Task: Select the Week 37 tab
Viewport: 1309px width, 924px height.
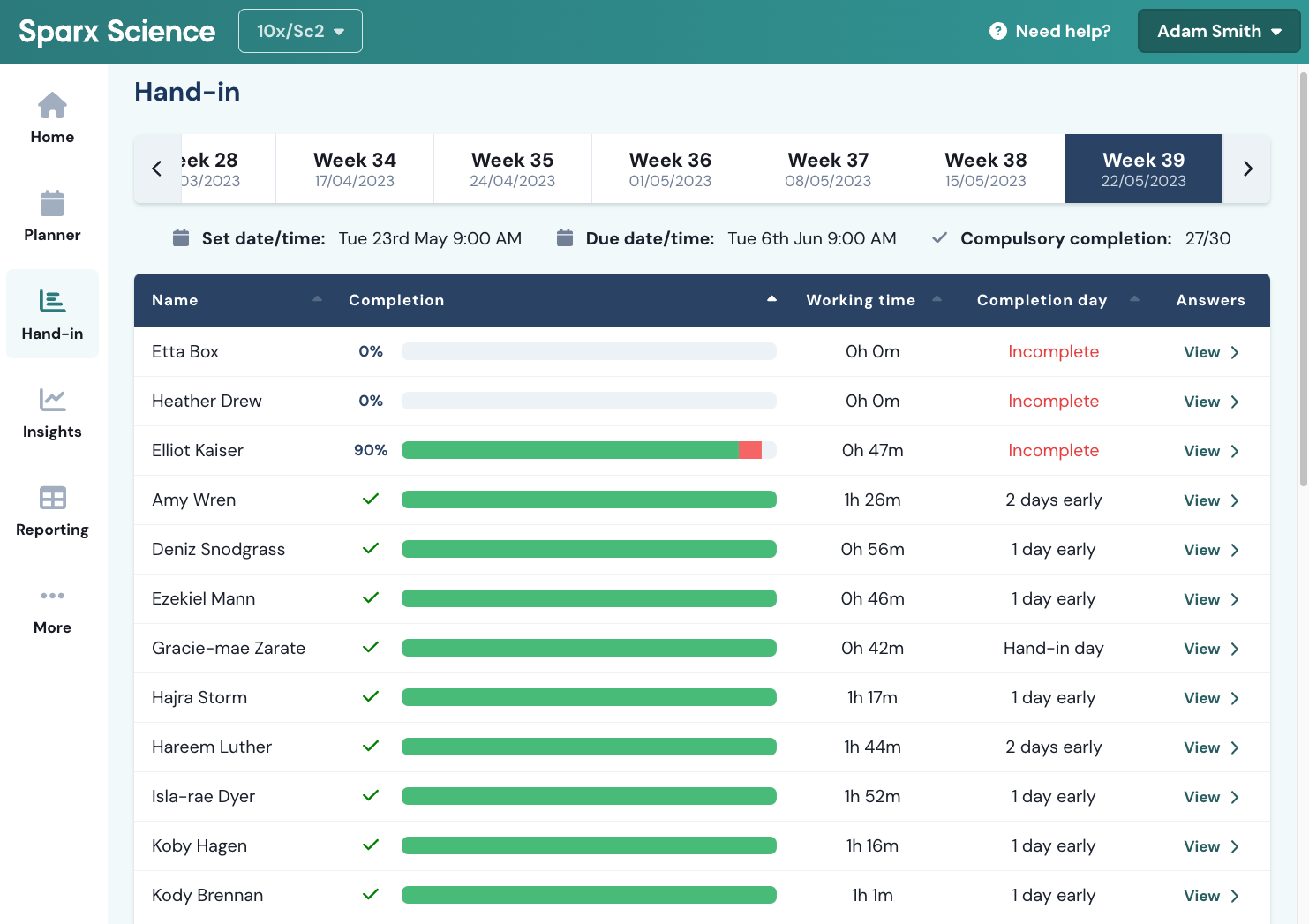Action: [x=827, y=168]
